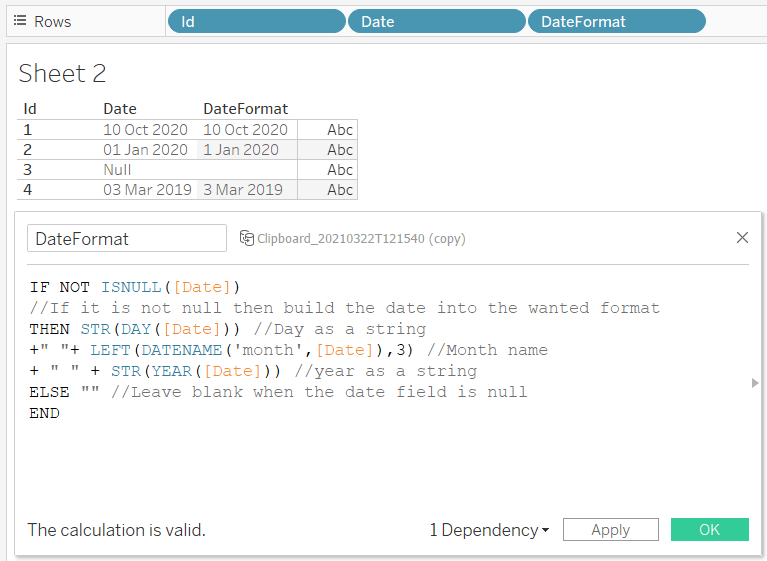The width and height of the screenshot is (767, 561).
Task: Click Id value 1 in table
Action: point(27,130)
